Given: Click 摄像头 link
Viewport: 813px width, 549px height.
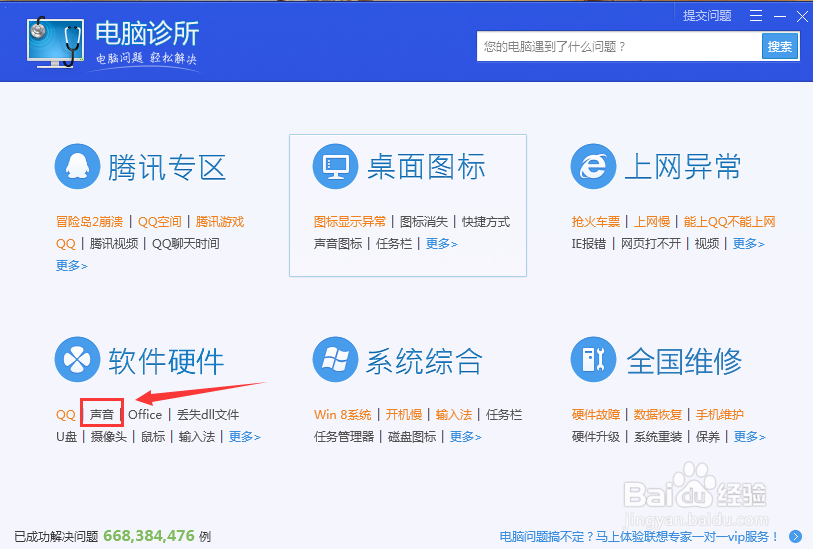Looking at the screenshot, I should click(x=109, y=437).
